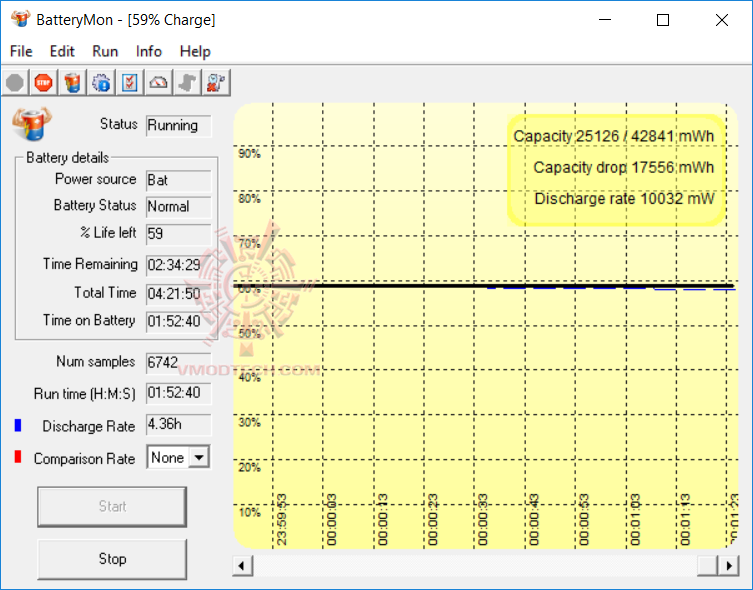Viewport: 753px width, 590px height.
Task: Click the checklist toolbar icon
Action: tap(130, 83)
